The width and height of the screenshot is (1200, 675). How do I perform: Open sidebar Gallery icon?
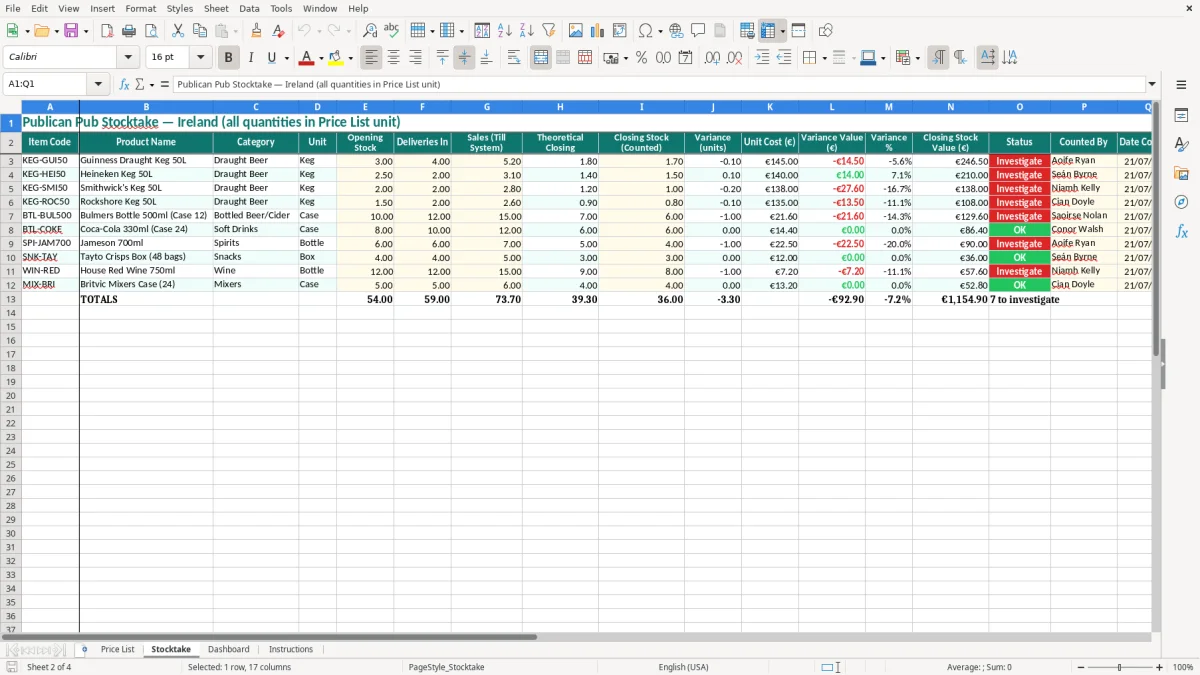click(1181, 174)
